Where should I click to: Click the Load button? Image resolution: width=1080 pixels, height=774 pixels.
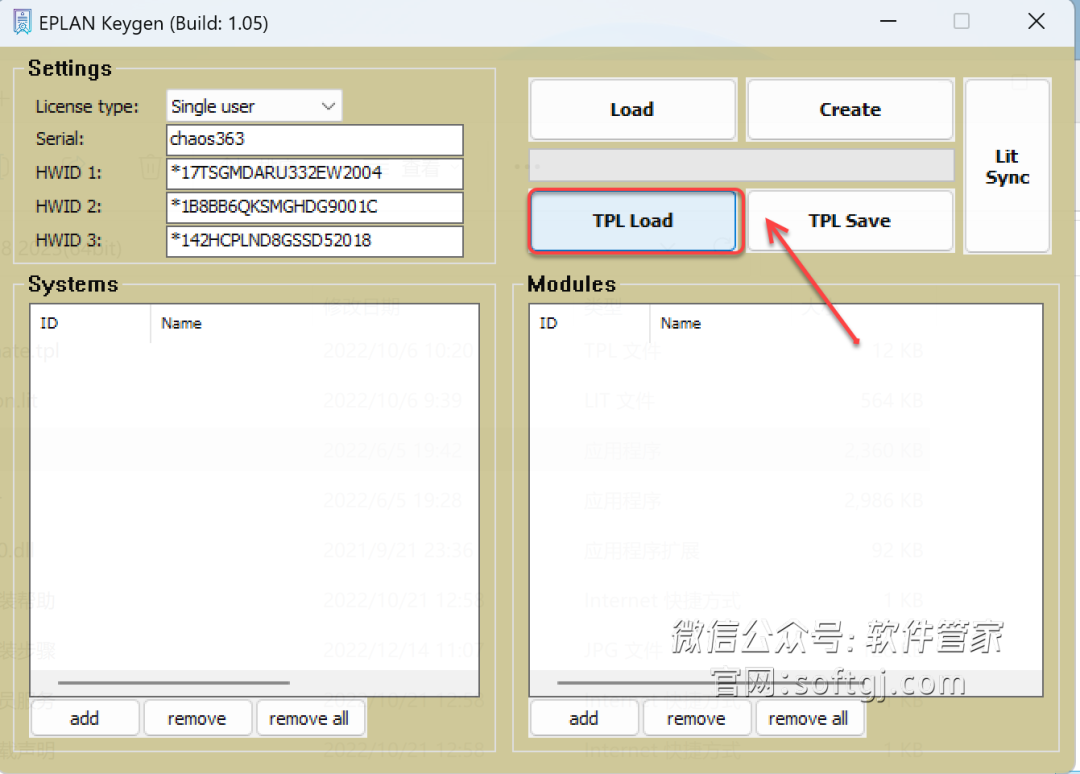632,109
